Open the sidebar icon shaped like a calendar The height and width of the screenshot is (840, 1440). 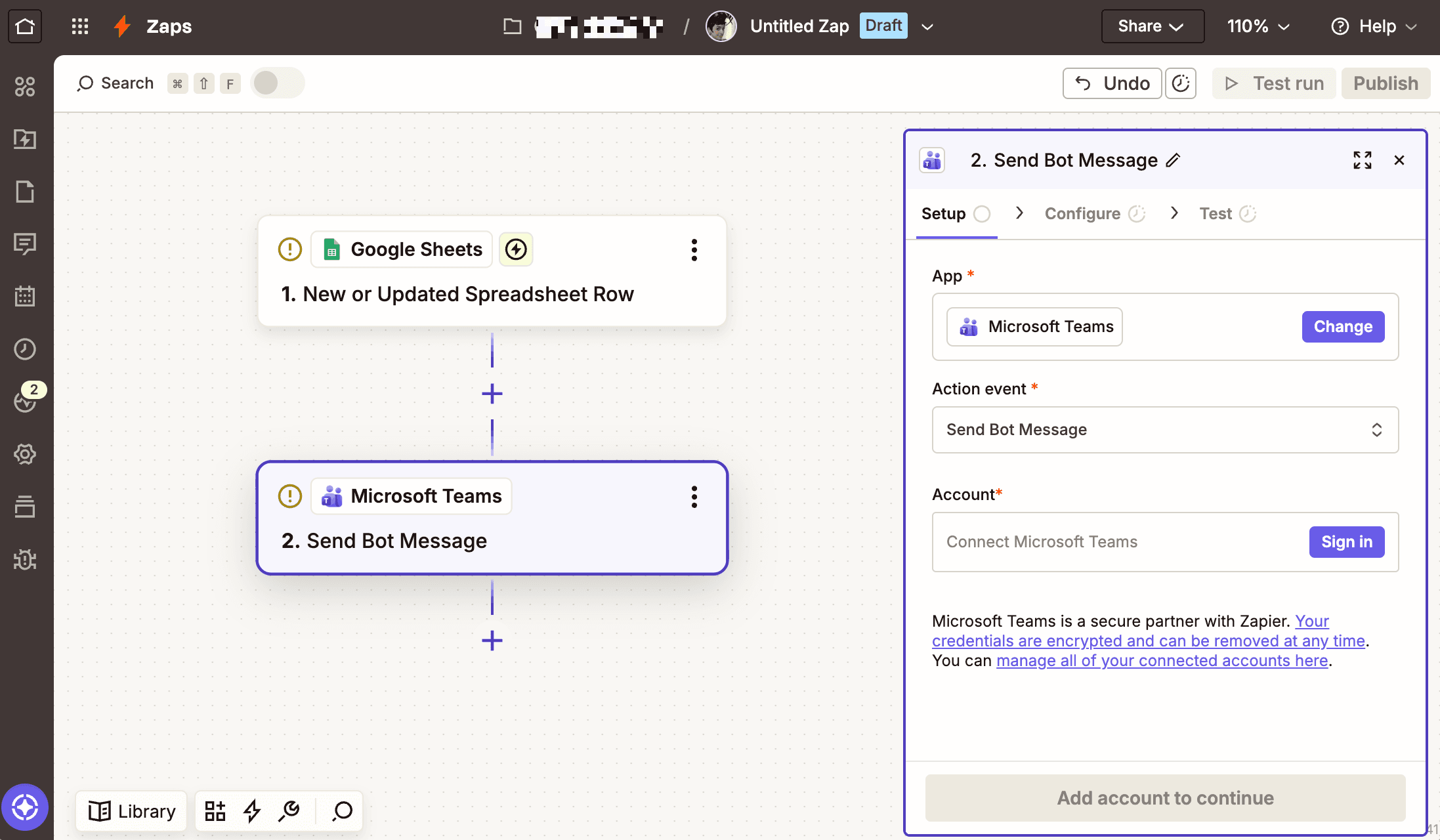click(x=25, y=297)
